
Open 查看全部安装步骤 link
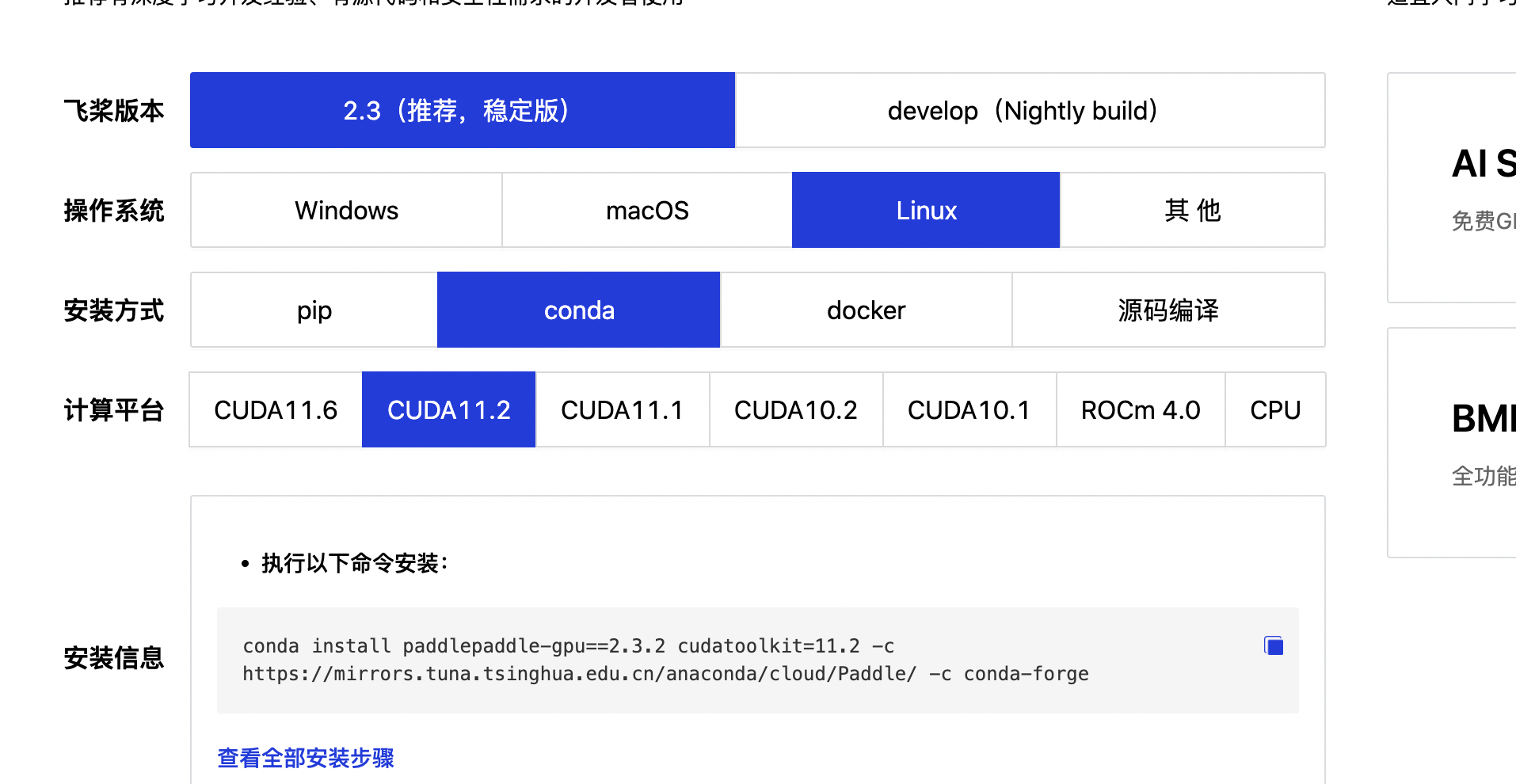click(305, 758)
